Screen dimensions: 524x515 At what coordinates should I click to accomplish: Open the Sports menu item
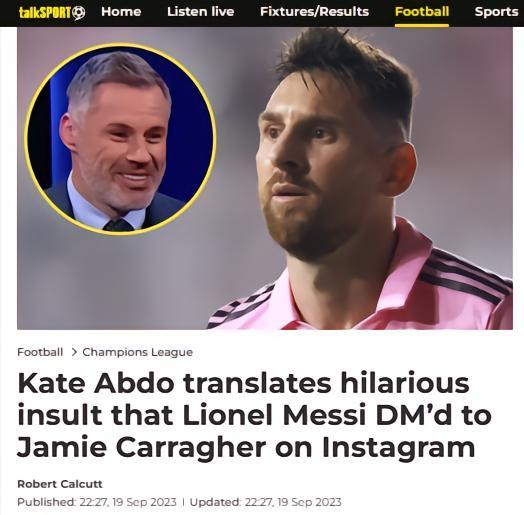496,12
